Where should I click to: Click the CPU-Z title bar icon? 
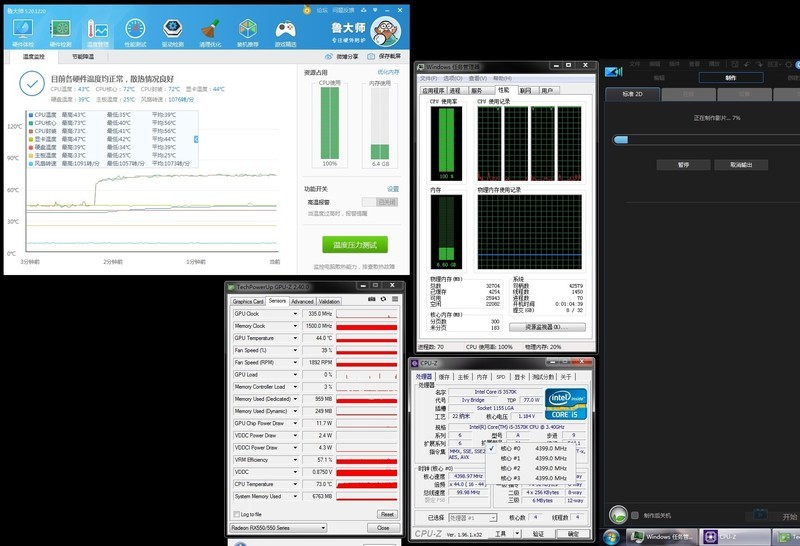tap(415, 363)
